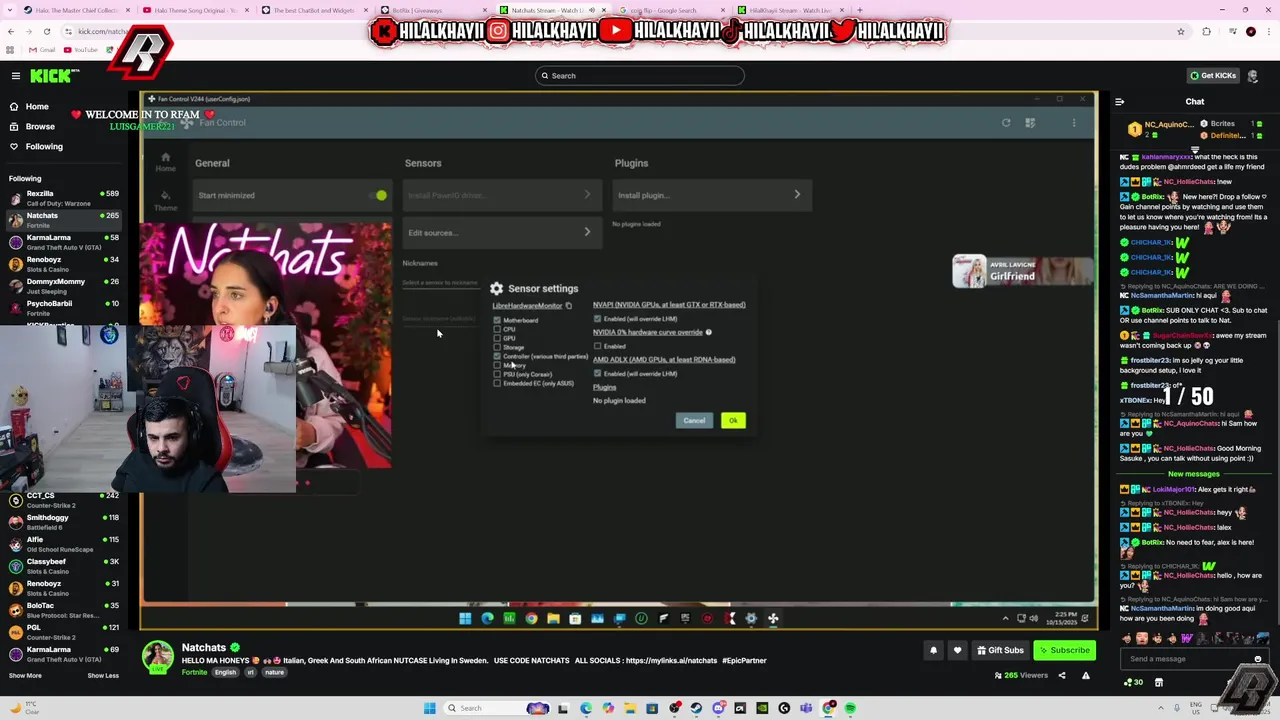Screen dimensions: 1280x720
Task: Open the user profile avatar menu
Action: 1253,76
